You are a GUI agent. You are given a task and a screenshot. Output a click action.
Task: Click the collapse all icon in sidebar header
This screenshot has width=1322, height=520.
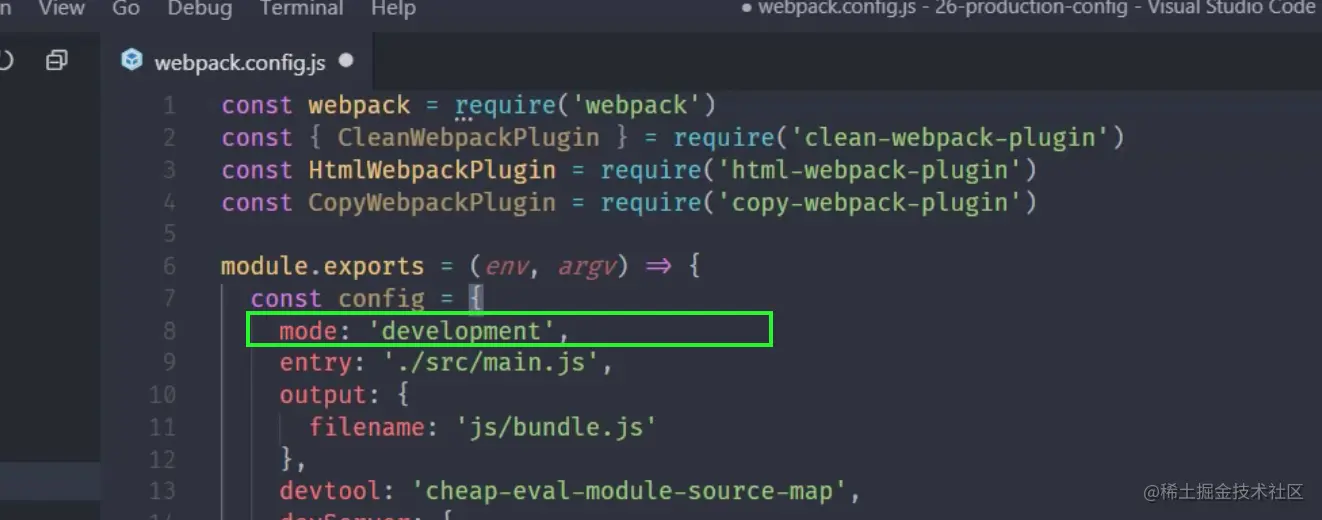pos(57,61)
